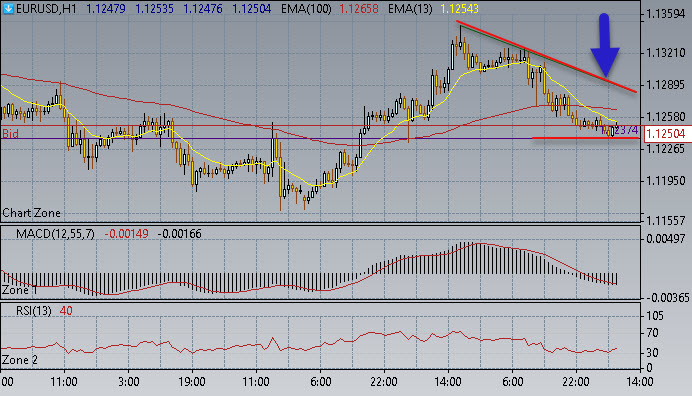This screenshot has height=396, width=692.
Task: Click the short red horizontal support line
Action: click(x=586, y=138)
